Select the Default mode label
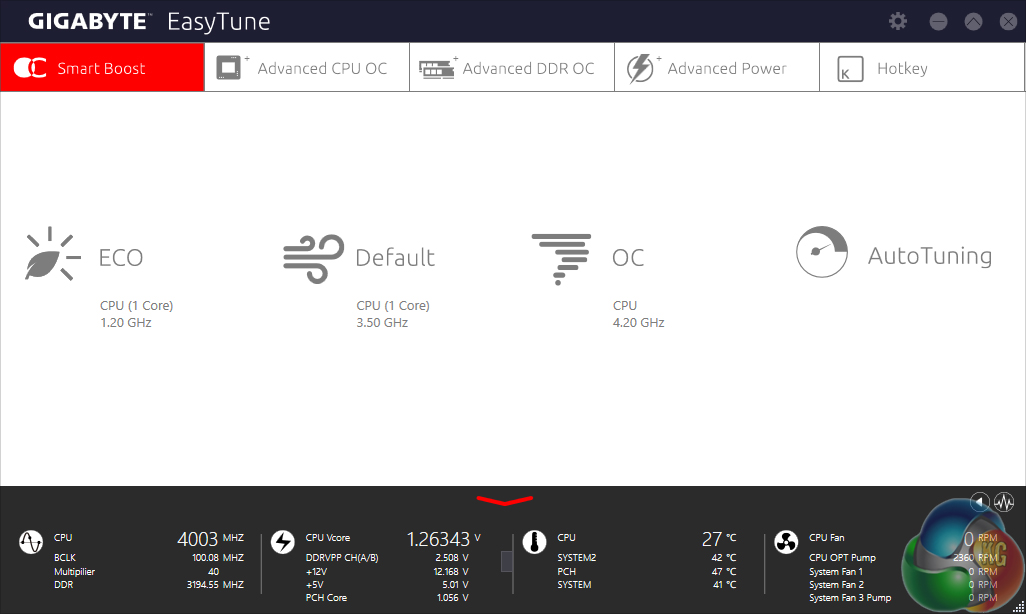 [x=395, y=258]
